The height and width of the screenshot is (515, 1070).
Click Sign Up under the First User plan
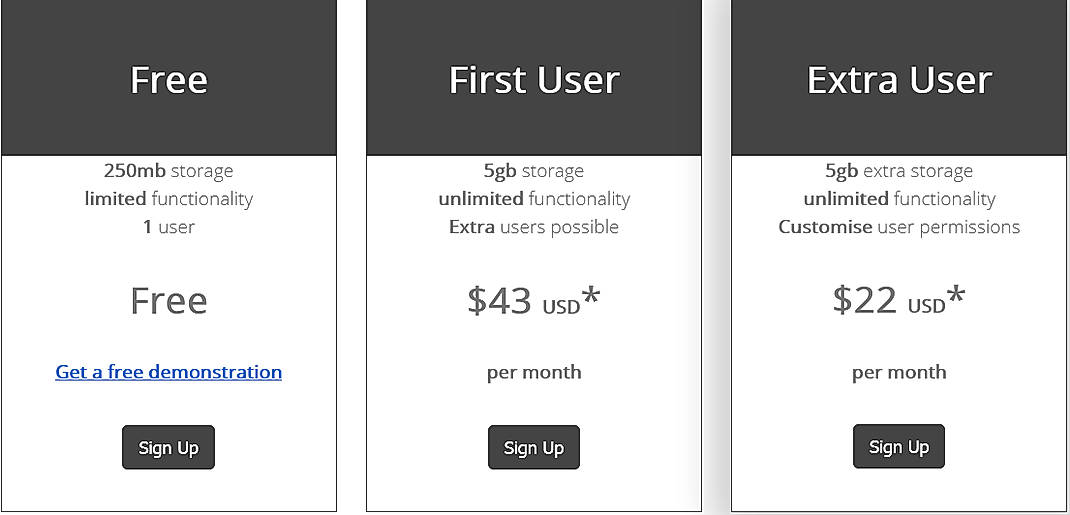533,447
